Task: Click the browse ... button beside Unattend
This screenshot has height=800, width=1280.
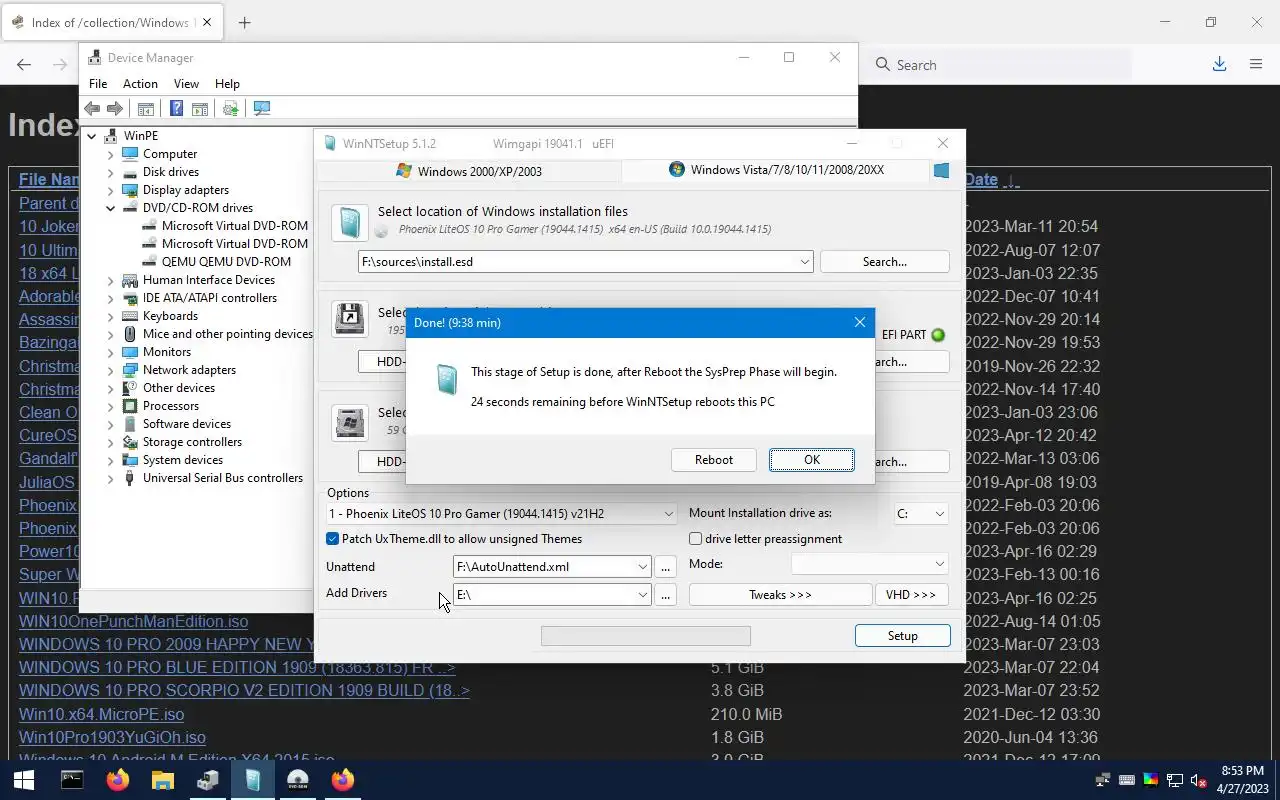Action: (666, 567)
